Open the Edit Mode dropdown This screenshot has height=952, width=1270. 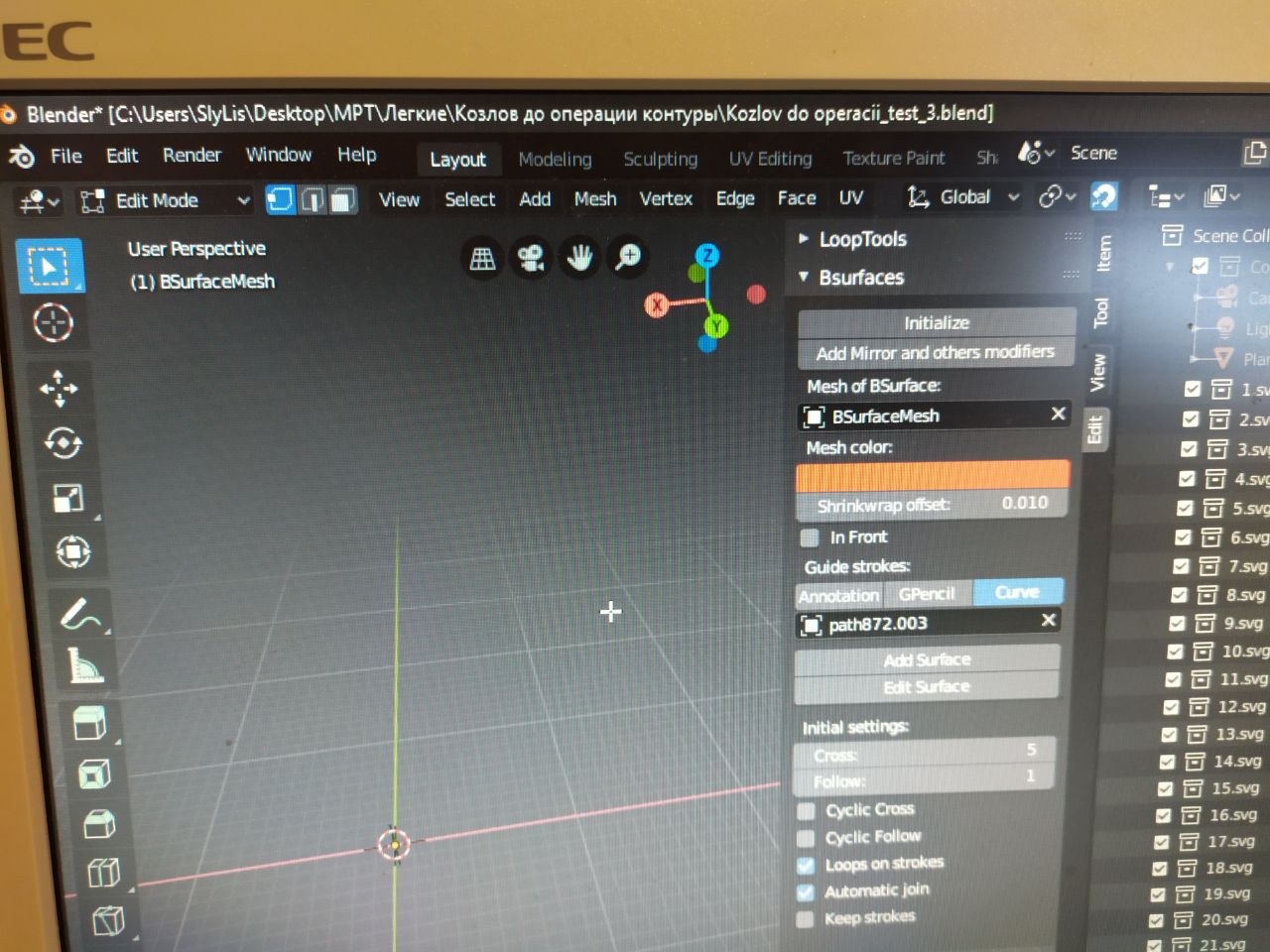165,200
